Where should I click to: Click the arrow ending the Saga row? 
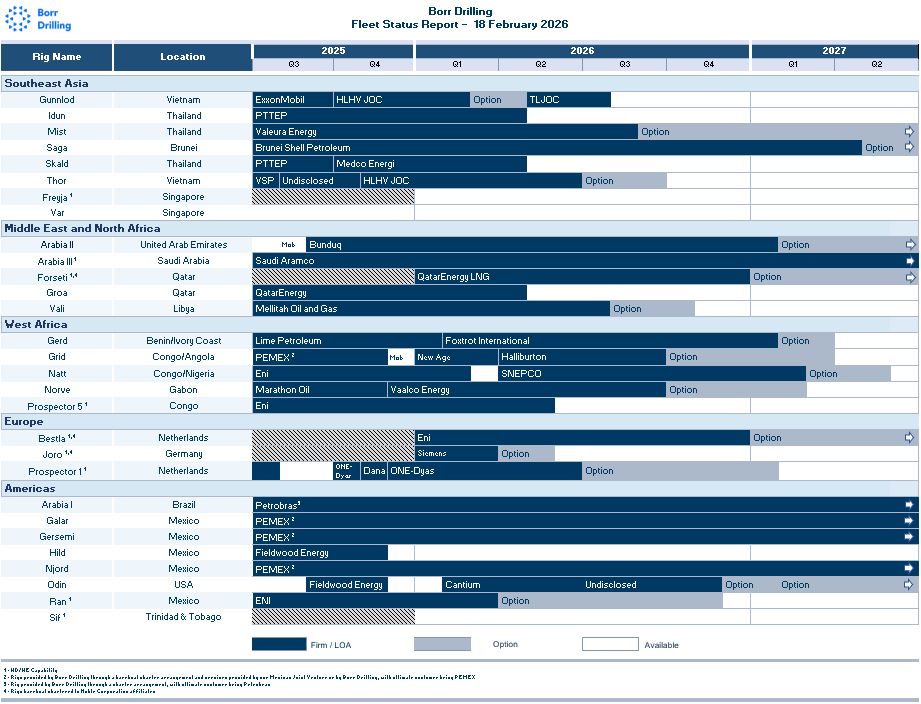909,148
